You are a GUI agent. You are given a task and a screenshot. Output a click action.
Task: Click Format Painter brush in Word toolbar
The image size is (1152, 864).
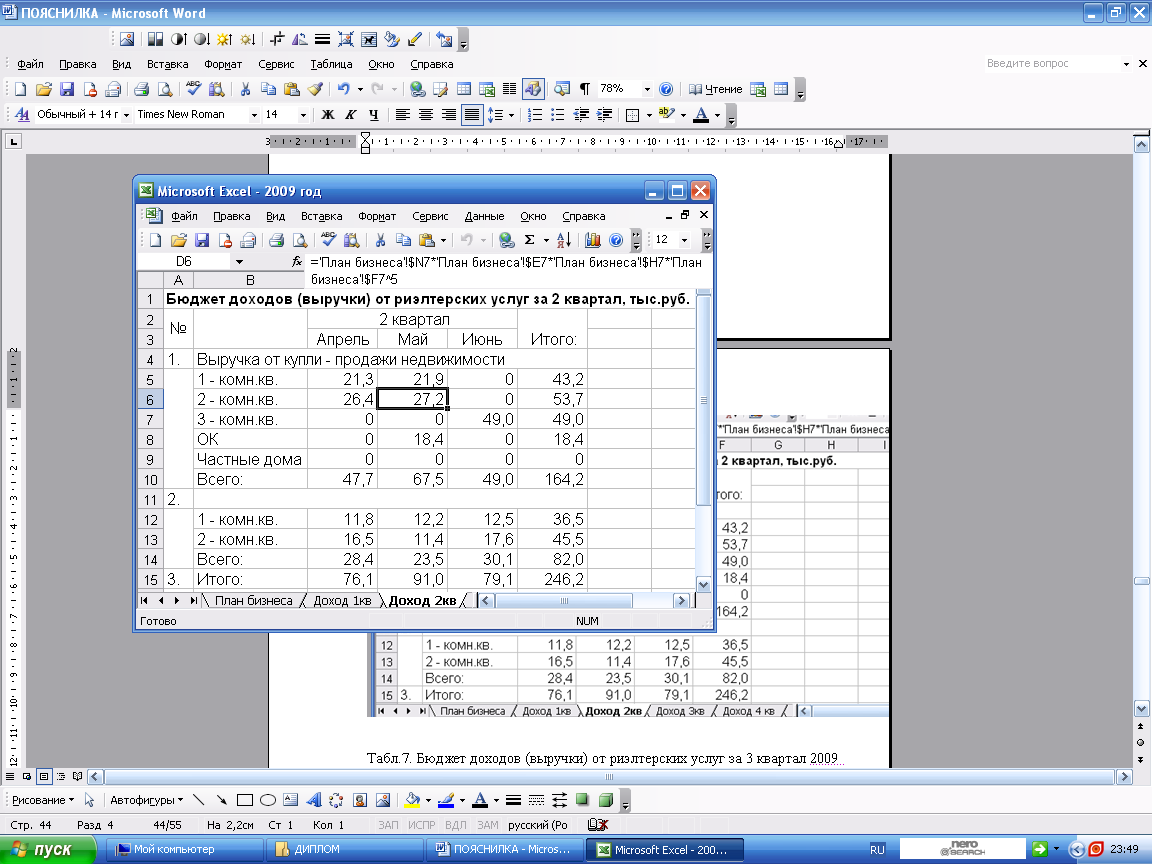(x=315, y=89)
